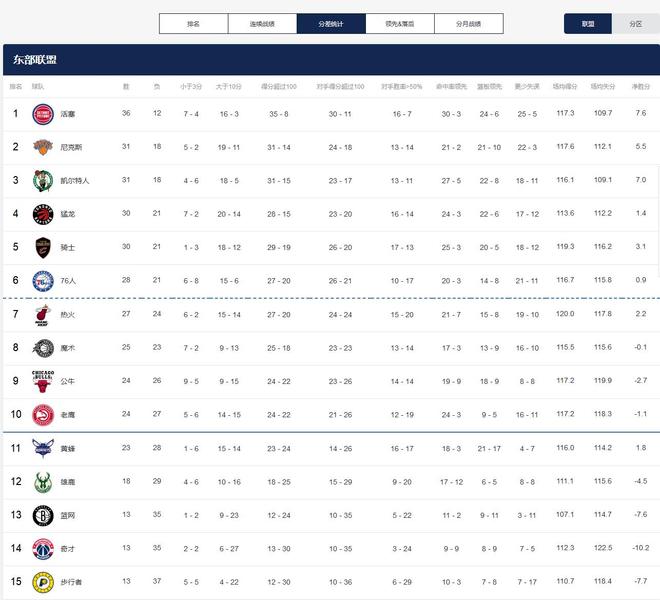Click the Detroit Pistons team logo
The width and height of the screenshot is (660, 600).
click(42, 114)
